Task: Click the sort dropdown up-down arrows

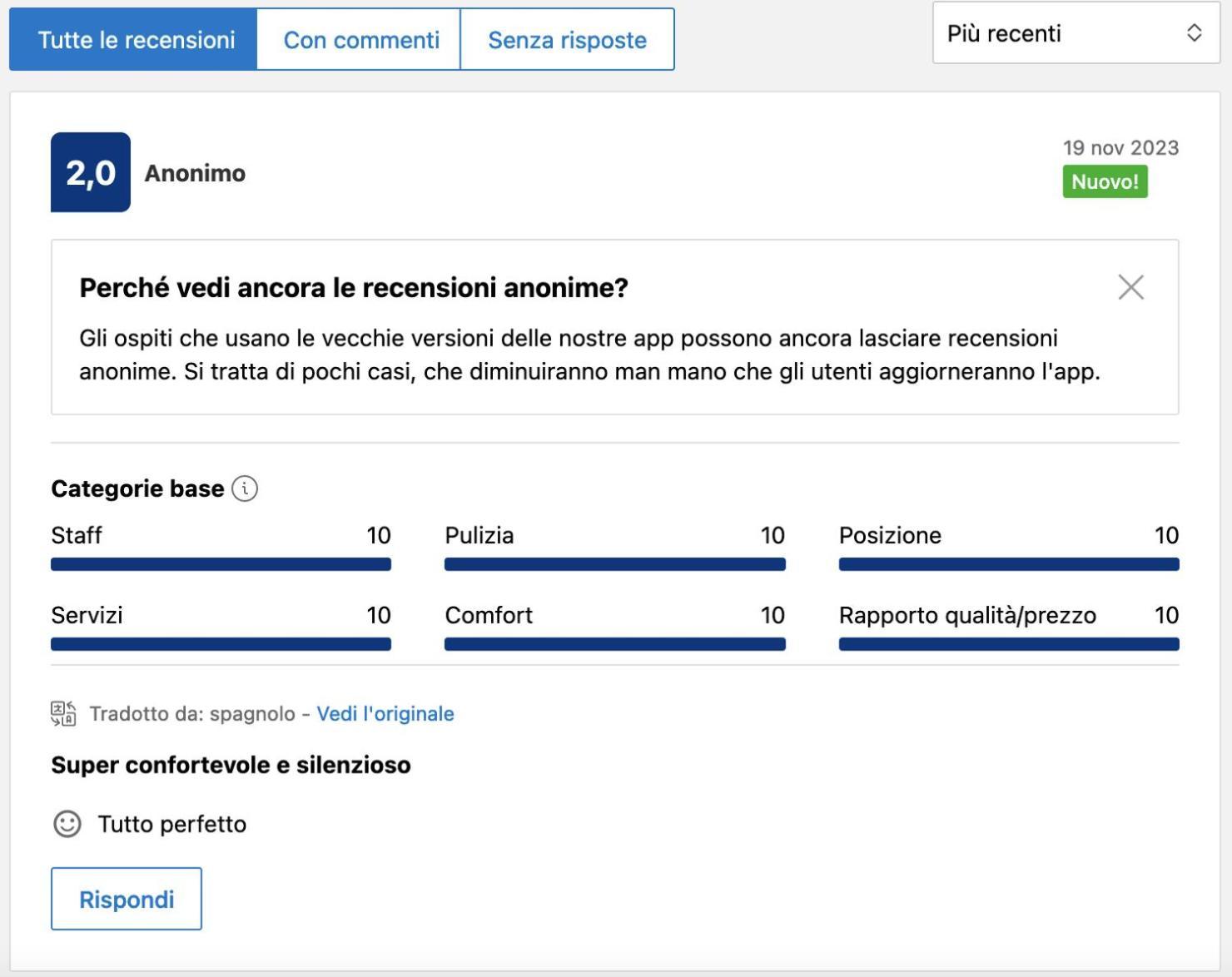Action: pyautogui.click(x=1194, y=33)
